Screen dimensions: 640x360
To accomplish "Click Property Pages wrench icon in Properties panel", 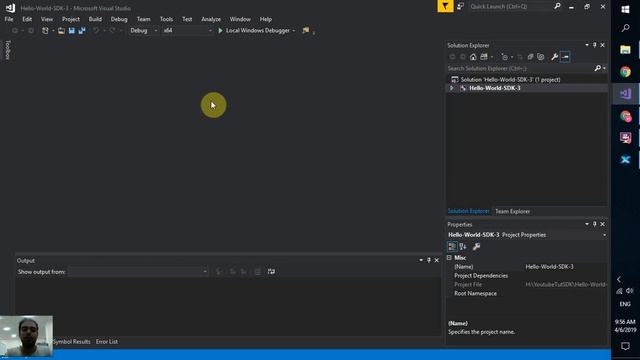I will pyautogui.click(x=476, y=247).
